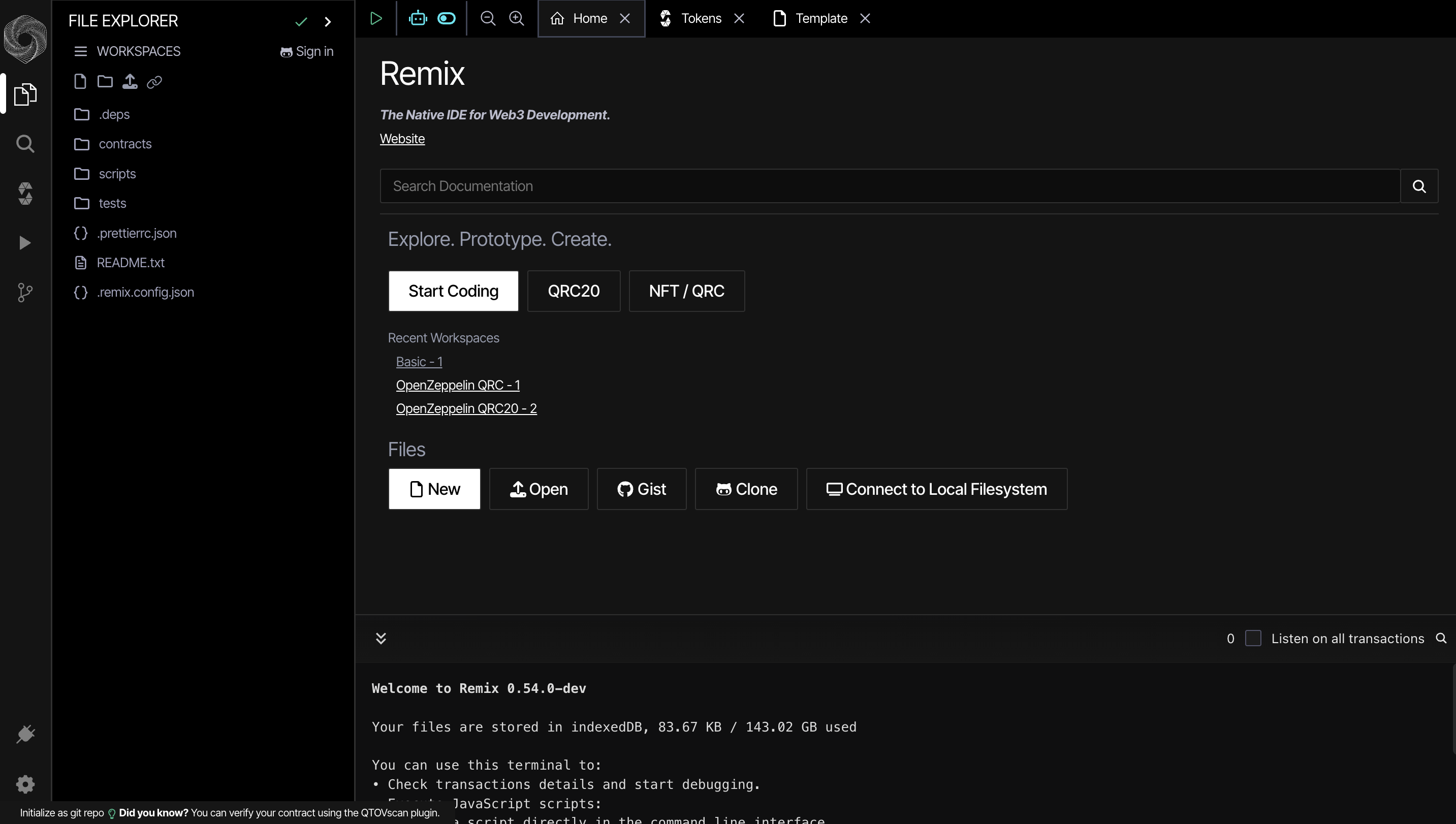Click the RemixAI robot icon in the toolbar
This screenshot has height=824, width=1456.
pyautogui.click(x=417, y=18)
